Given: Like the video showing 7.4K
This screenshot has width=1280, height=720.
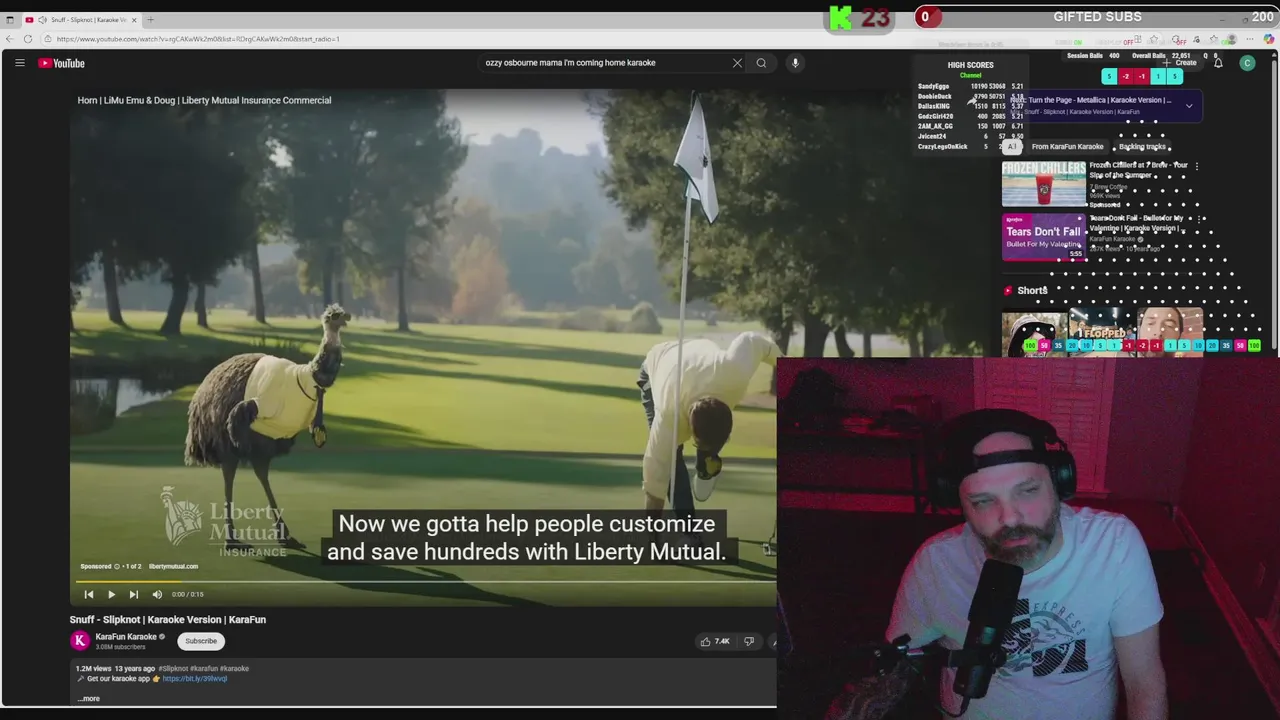Looking at the screenshot, I should tap(715, 641).
